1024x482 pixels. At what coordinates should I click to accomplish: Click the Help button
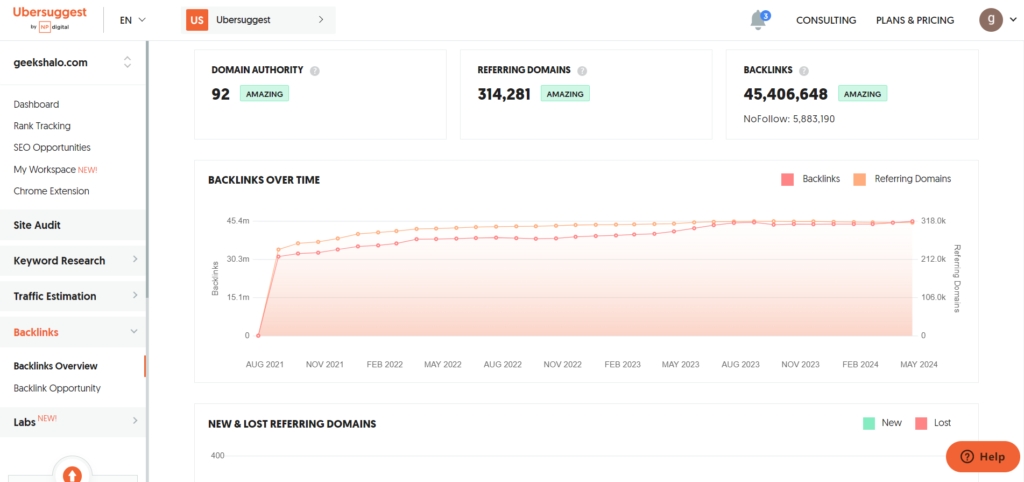[x=983, y=457]
